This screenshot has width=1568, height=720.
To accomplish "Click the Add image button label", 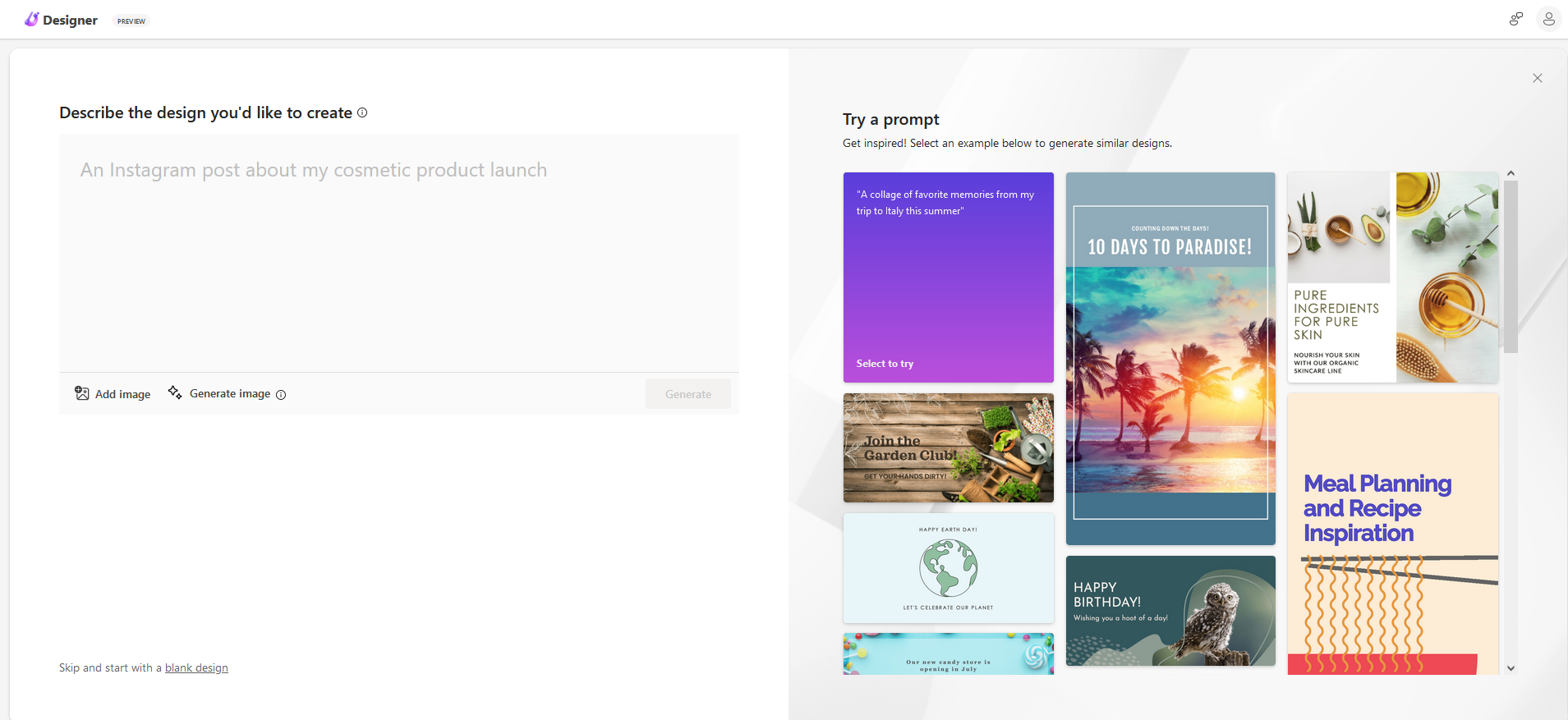I will (x=123, y=394).
